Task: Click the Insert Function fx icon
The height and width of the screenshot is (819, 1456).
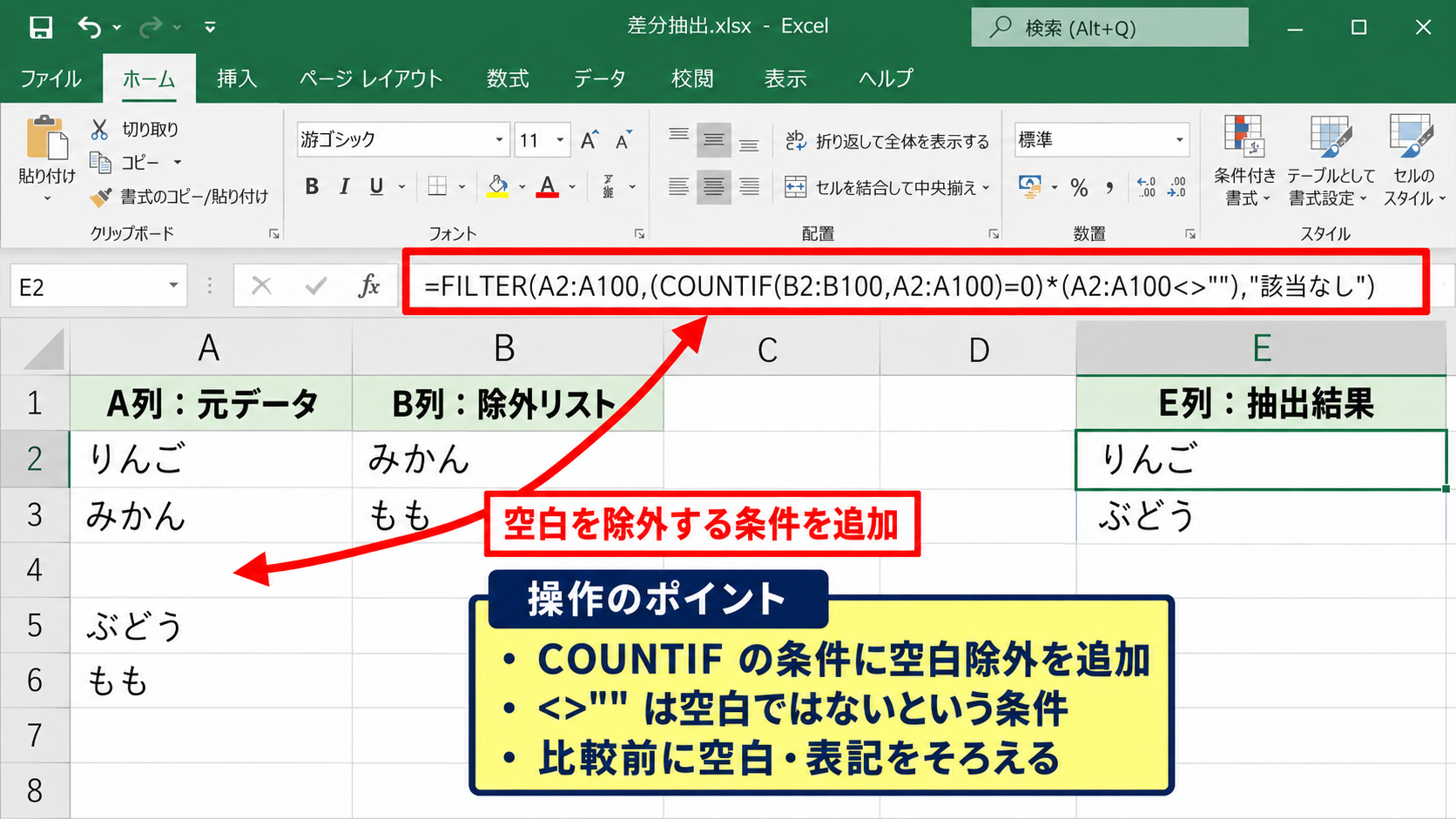Action: 369,285
